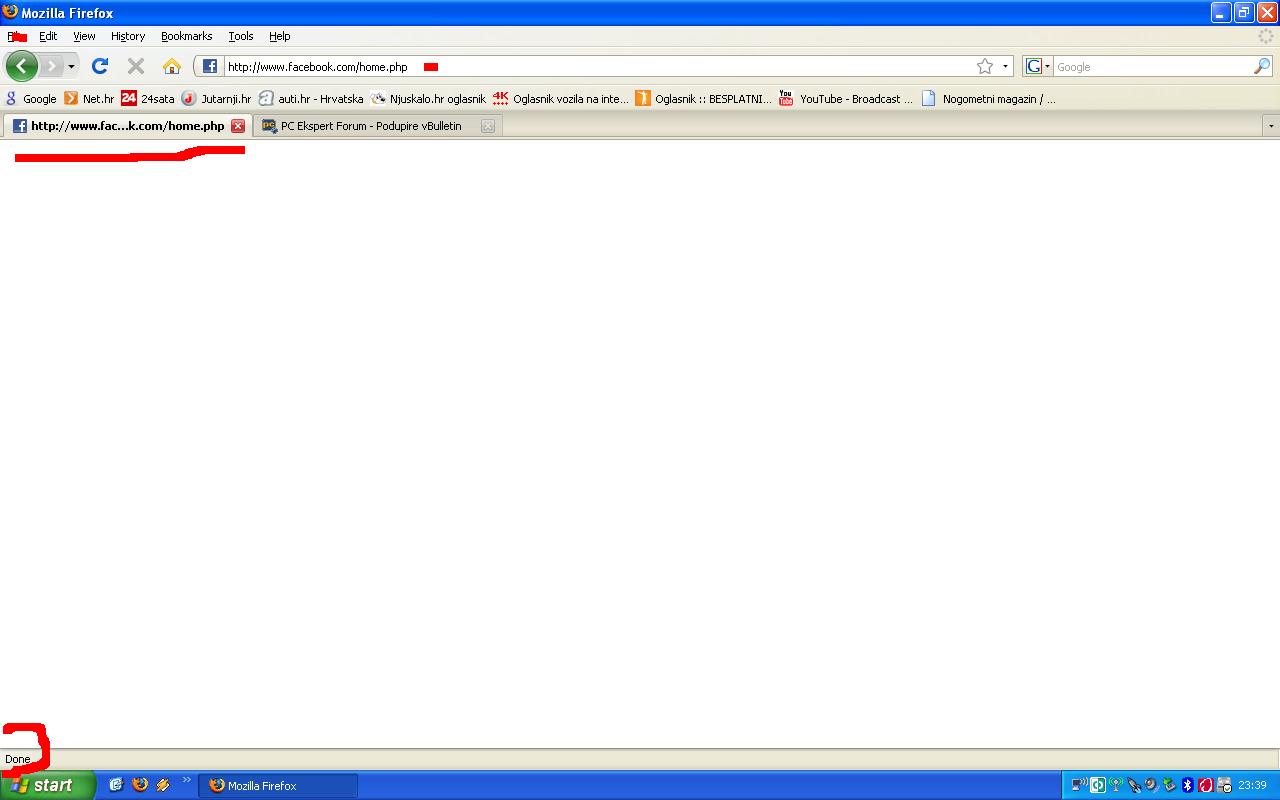Click the rocket tray icon
This screenshot has width=1280, height=800.
click(1134, 785)
